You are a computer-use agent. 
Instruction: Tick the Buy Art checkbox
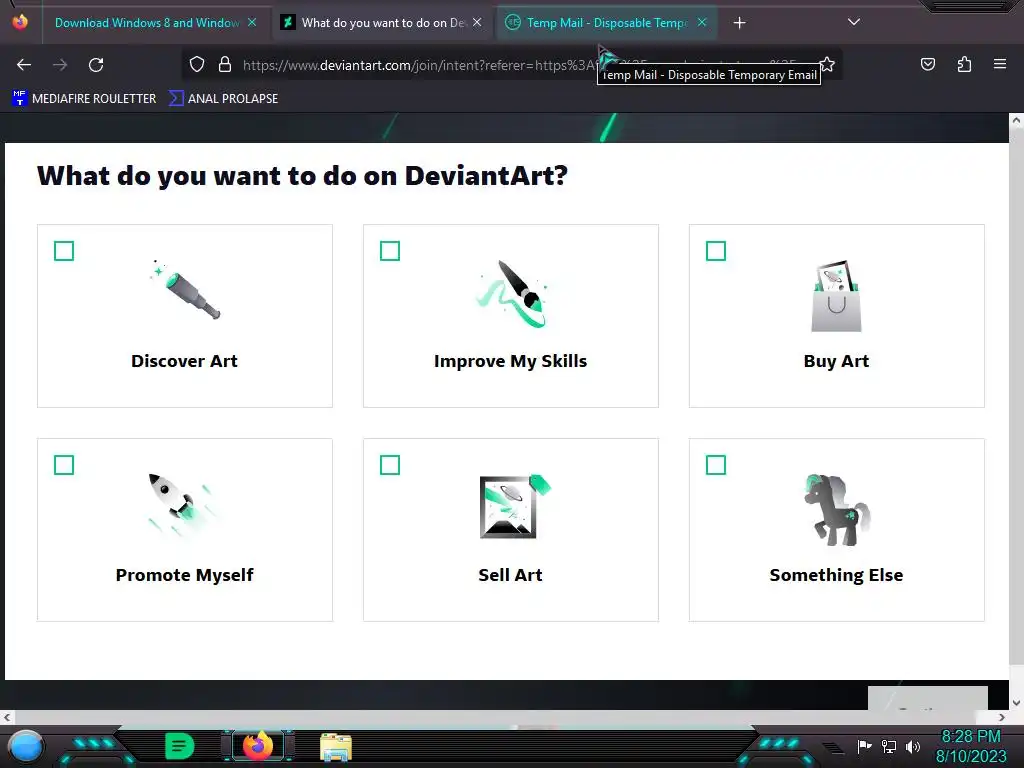[716, 251]
